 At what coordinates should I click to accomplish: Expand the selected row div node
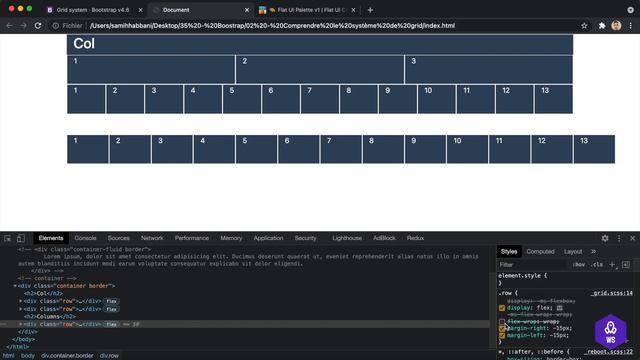[21, 324]
